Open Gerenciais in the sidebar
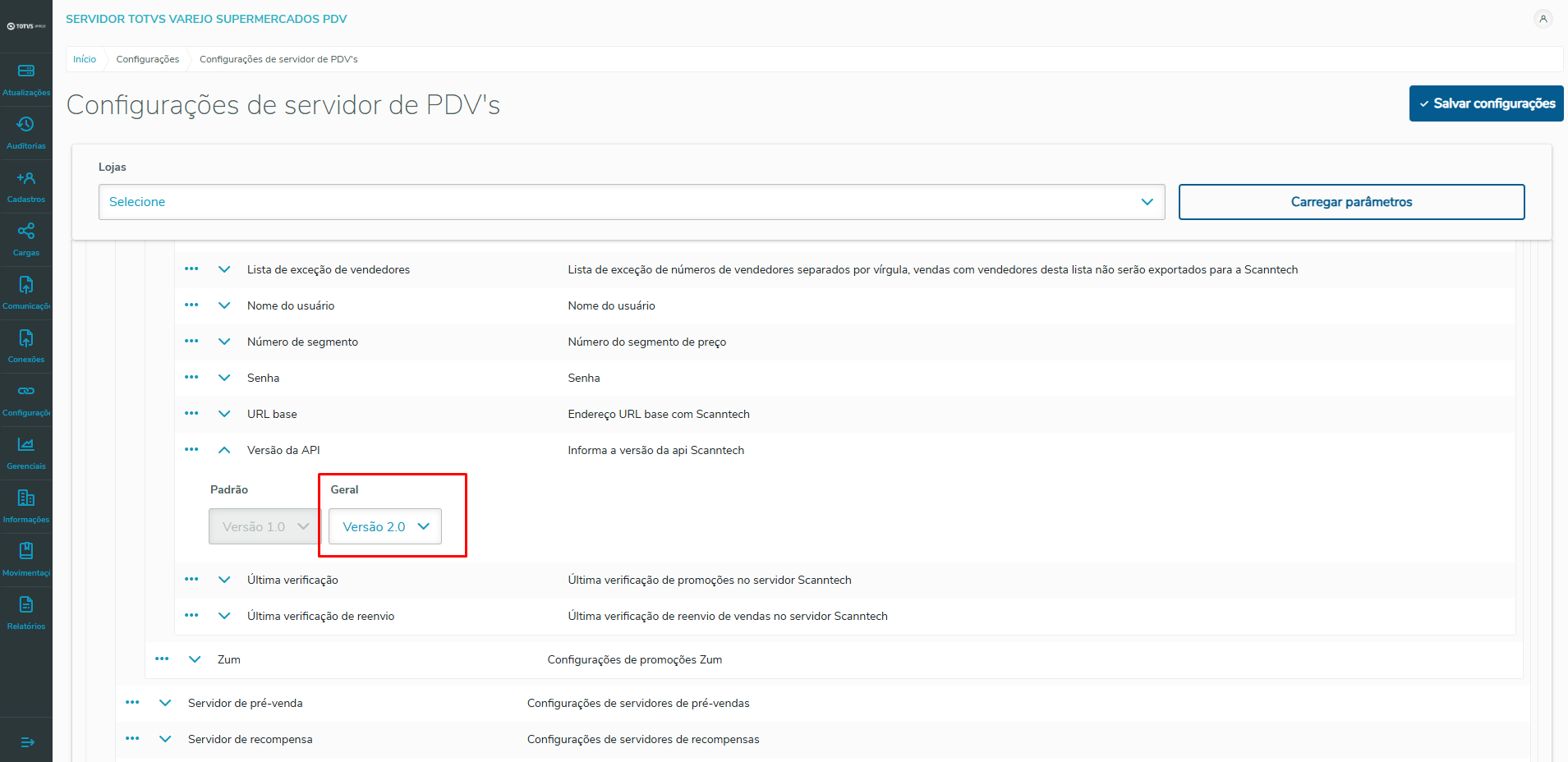The image size is (1568, 762). pos(26,453)
